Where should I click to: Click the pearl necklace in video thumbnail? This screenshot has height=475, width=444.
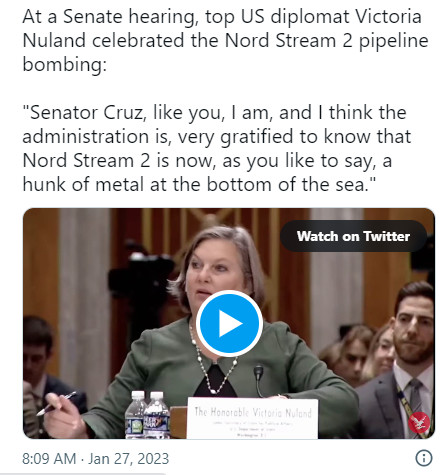point(213,360)
